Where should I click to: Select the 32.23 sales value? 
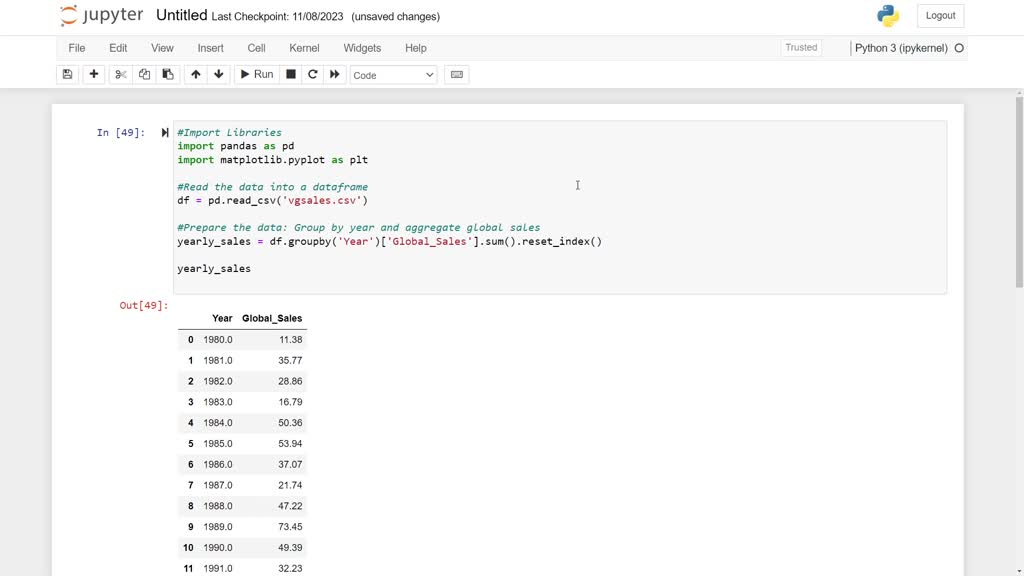point(291,569)
